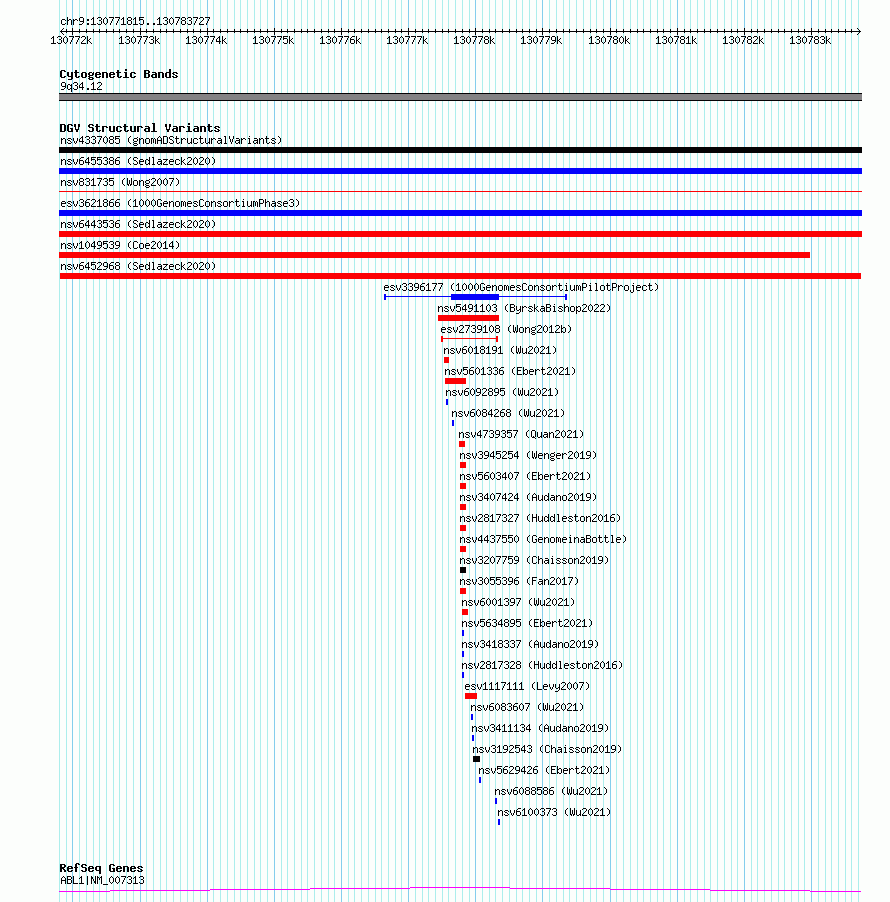The width and height of the screenshot is (890, 902).
Task: Click the Cytogenetic Bands track title
Action: (x=119, y=74)
